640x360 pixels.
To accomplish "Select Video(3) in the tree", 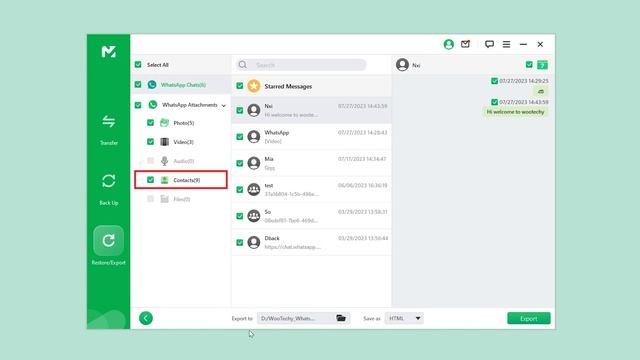I will pos(181,142).
